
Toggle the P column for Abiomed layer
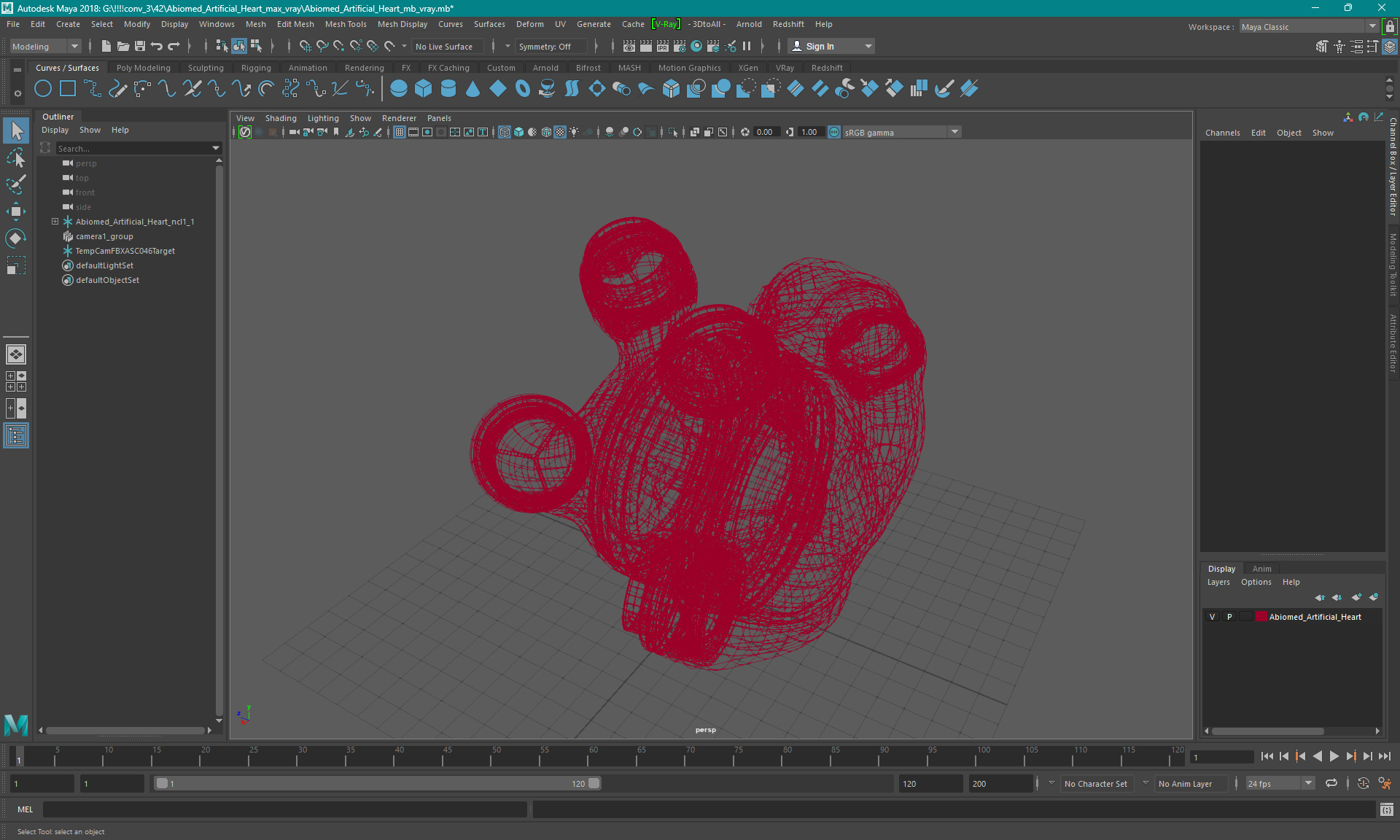click(x=1229, y=616)
